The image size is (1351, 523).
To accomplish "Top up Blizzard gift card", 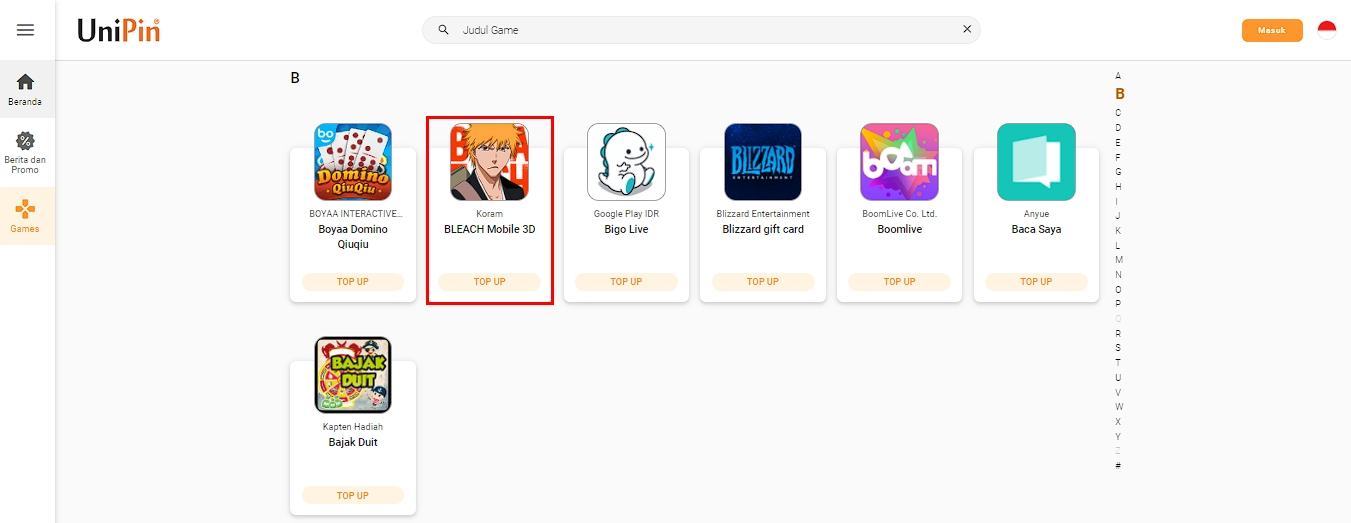I will tap(763, 282).
